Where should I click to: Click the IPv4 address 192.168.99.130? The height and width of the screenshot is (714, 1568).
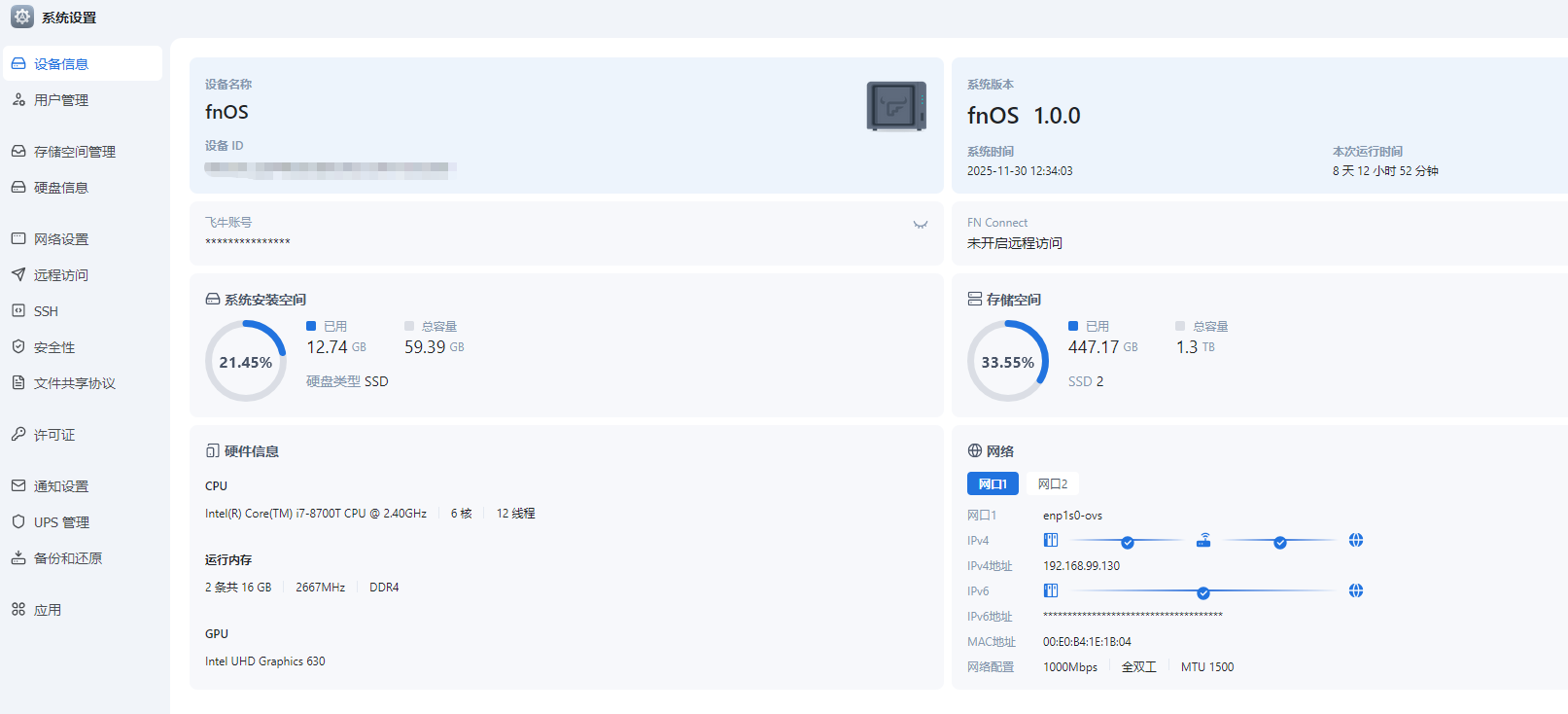point(1081,566)
